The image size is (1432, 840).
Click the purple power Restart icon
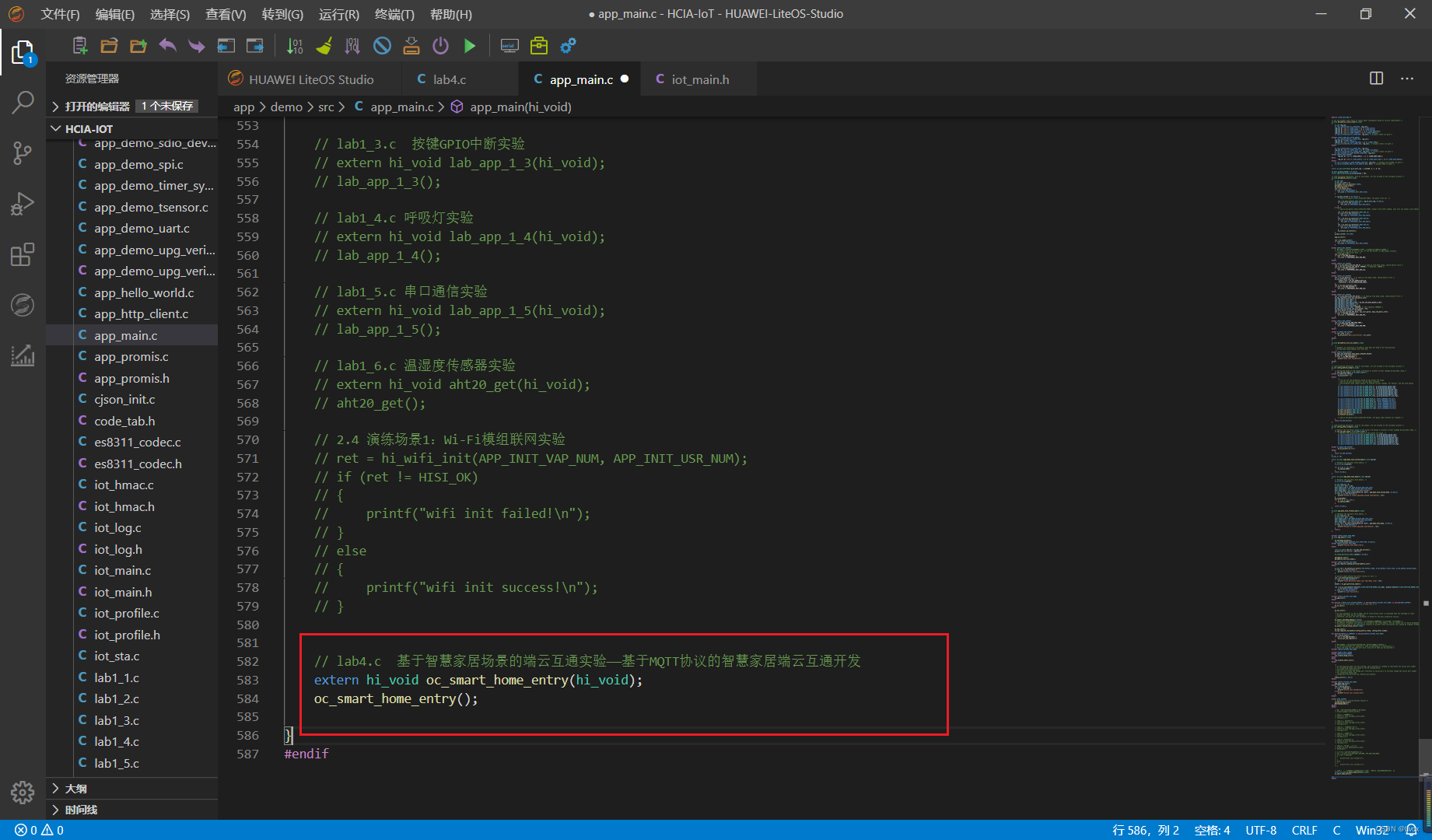(x=440, y=46)
